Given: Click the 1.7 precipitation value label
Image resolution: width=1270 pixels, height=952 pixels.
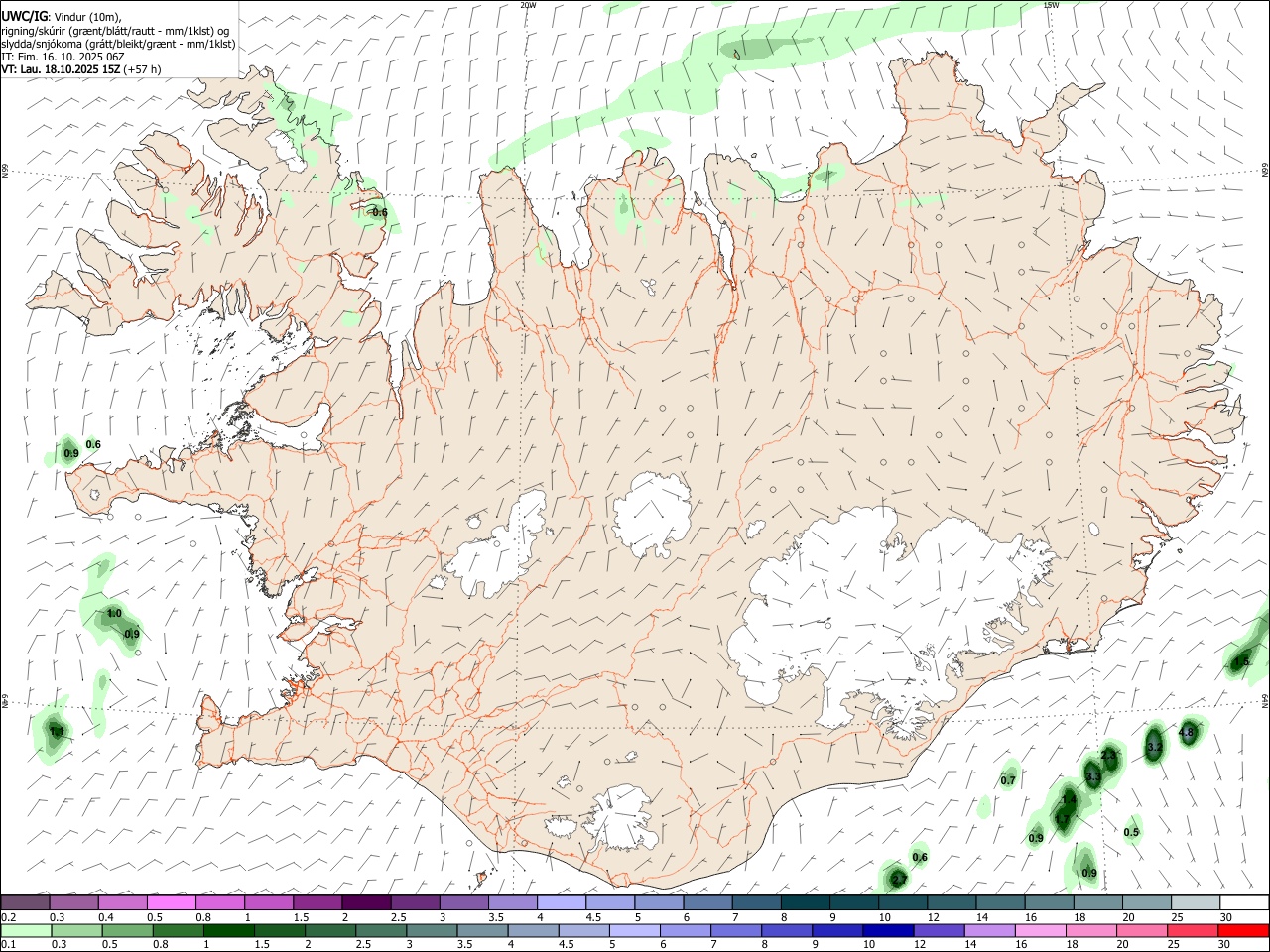Looking at the screenshot, I should pyautogui.click(x=1063, y=819).
